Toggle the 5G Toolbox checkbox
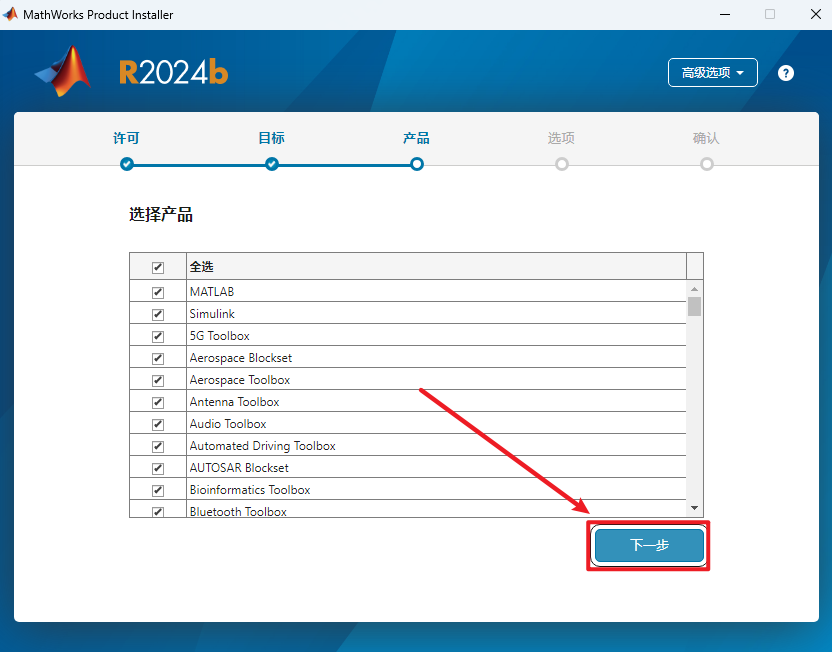The image size is (832, 652). coord(158,336)
